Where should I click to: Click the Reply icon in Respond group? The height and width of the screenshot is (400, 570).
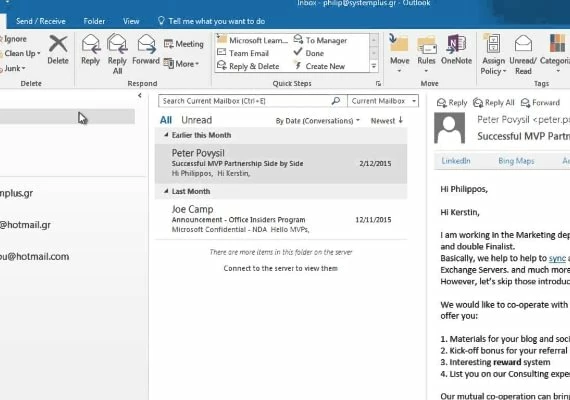click(91, 44)
